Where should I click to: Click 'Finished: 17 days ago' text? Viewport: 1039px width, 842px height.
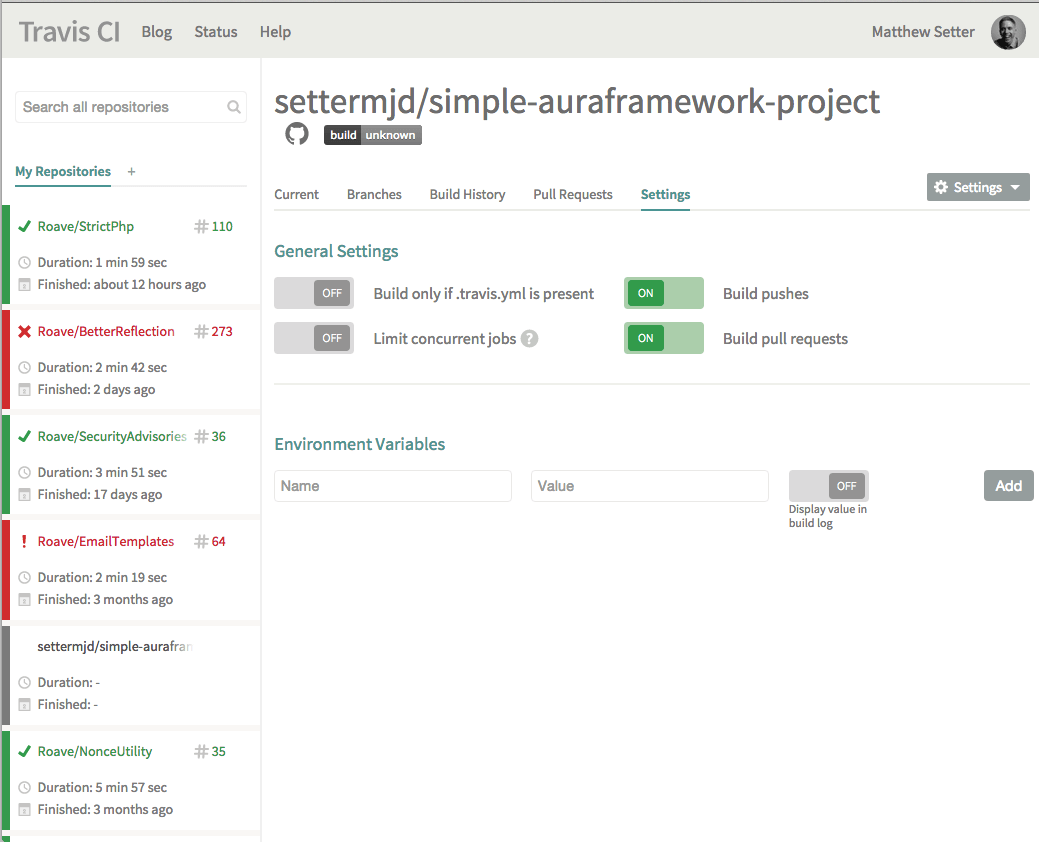99,495
